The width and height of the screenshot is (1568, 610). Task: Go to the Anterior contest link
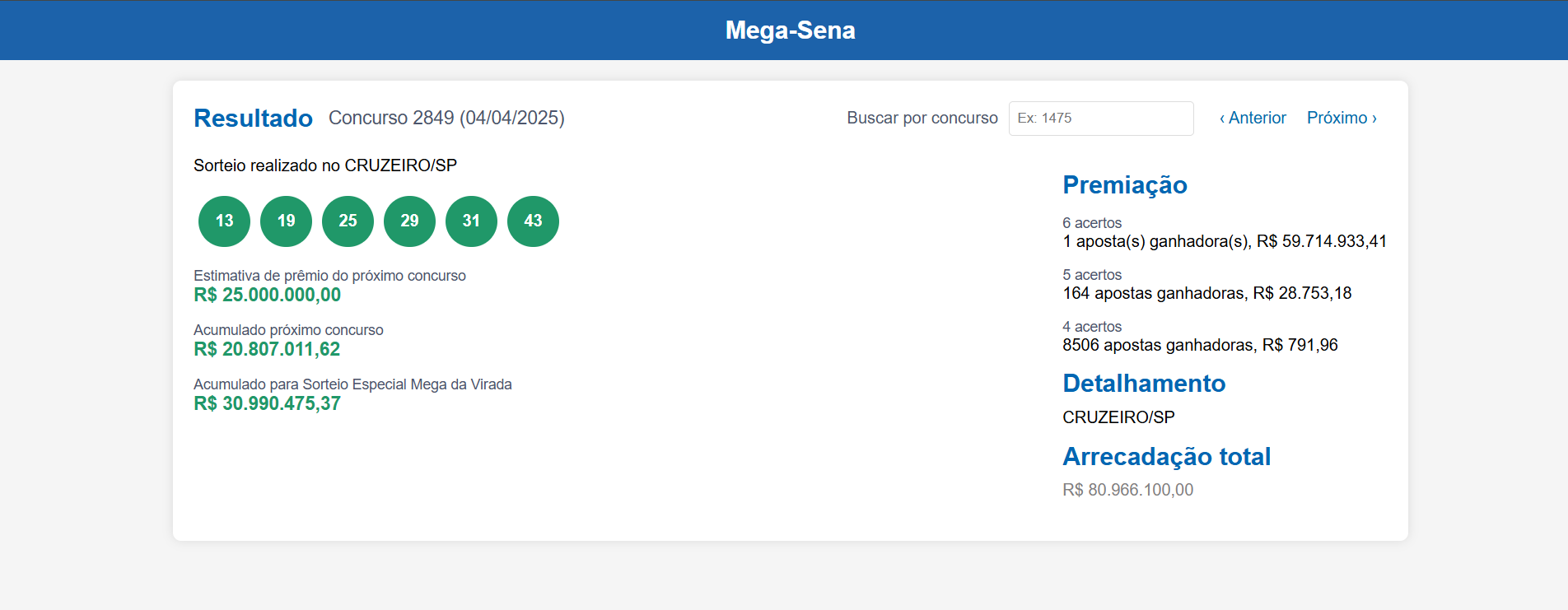pyautogui.click(x=1253, y=118)
